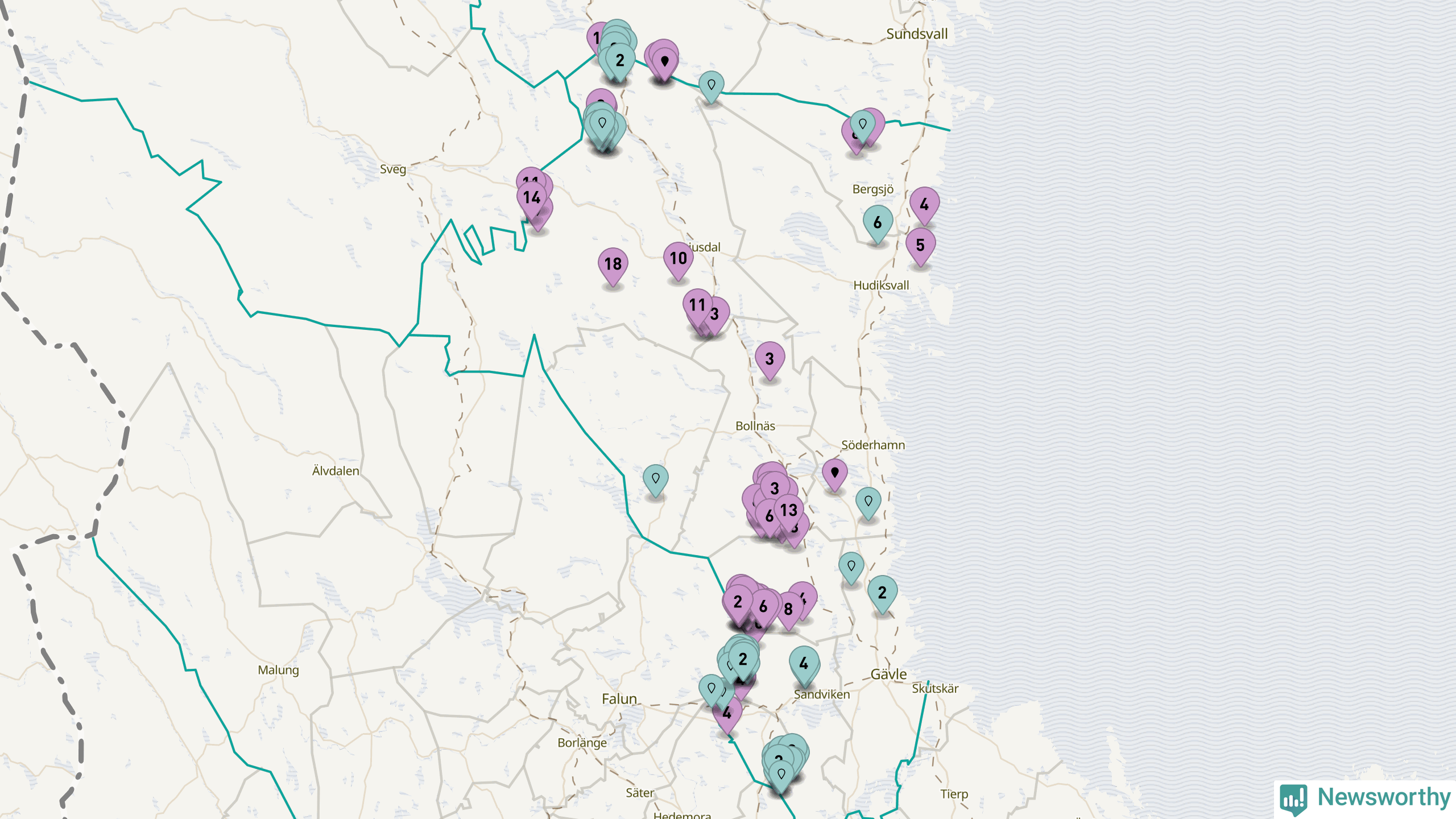Select the purple marker numbered 11

tap(697, 308)
